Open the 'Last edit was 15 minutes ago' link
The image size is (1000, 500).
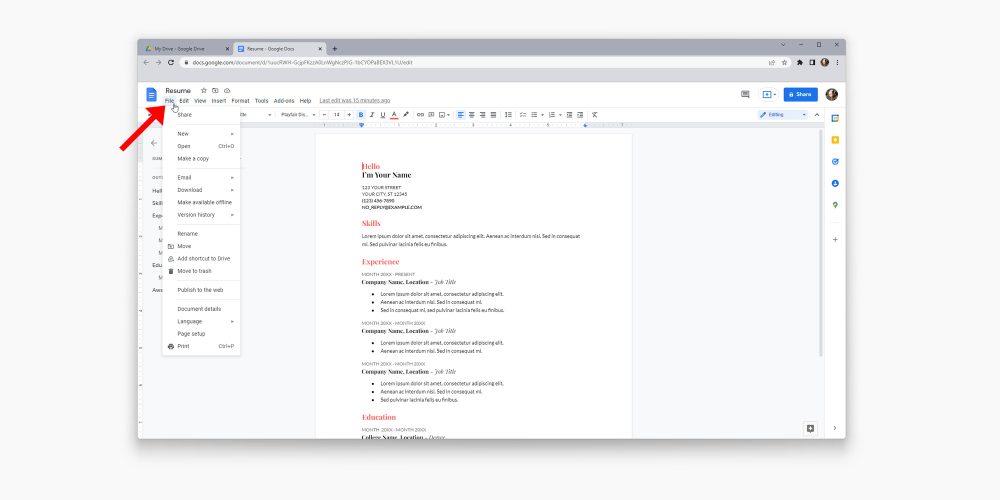[354, 101]
